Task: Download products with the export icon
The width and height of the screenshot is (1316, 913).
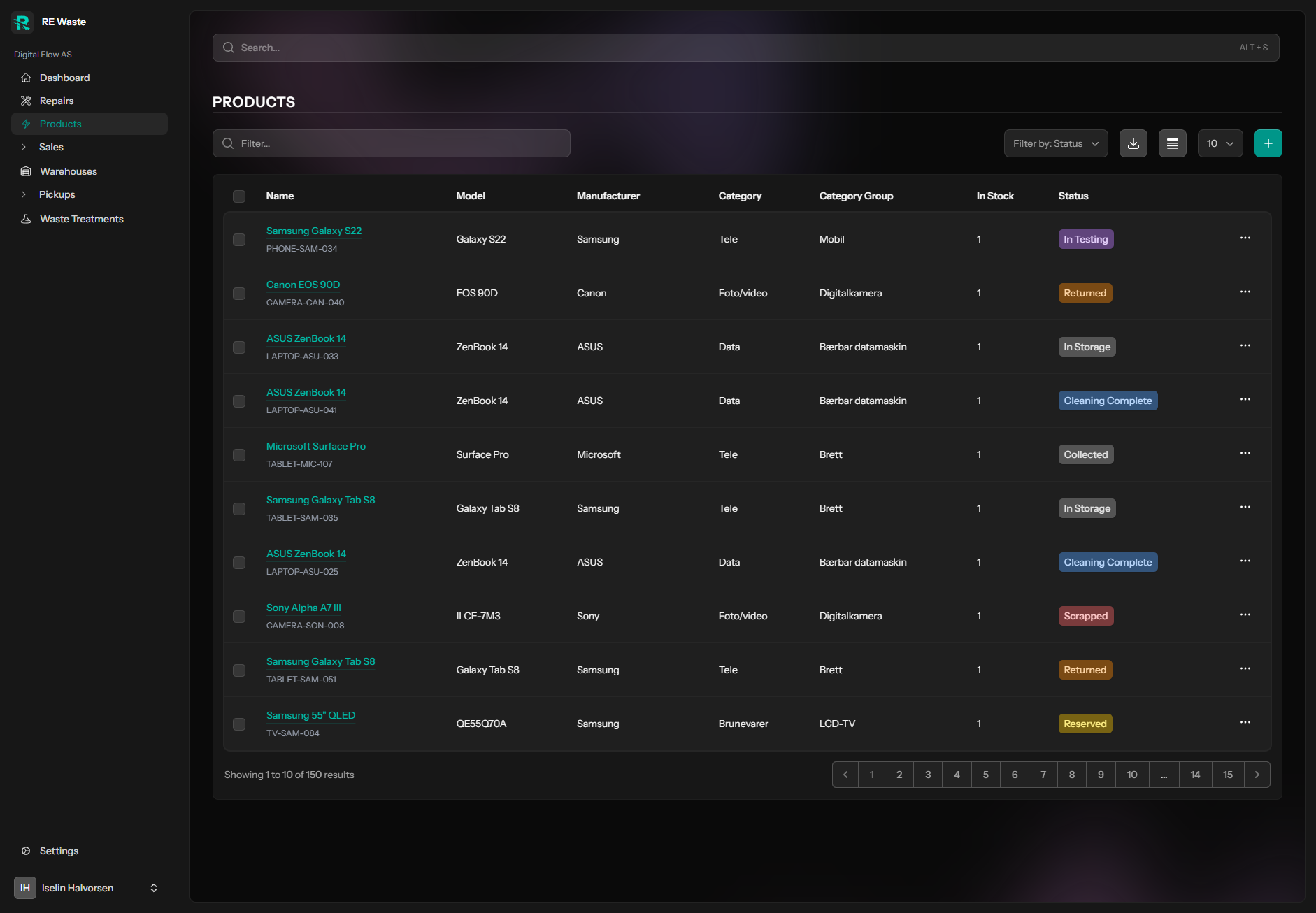Action: (1133, 143)
